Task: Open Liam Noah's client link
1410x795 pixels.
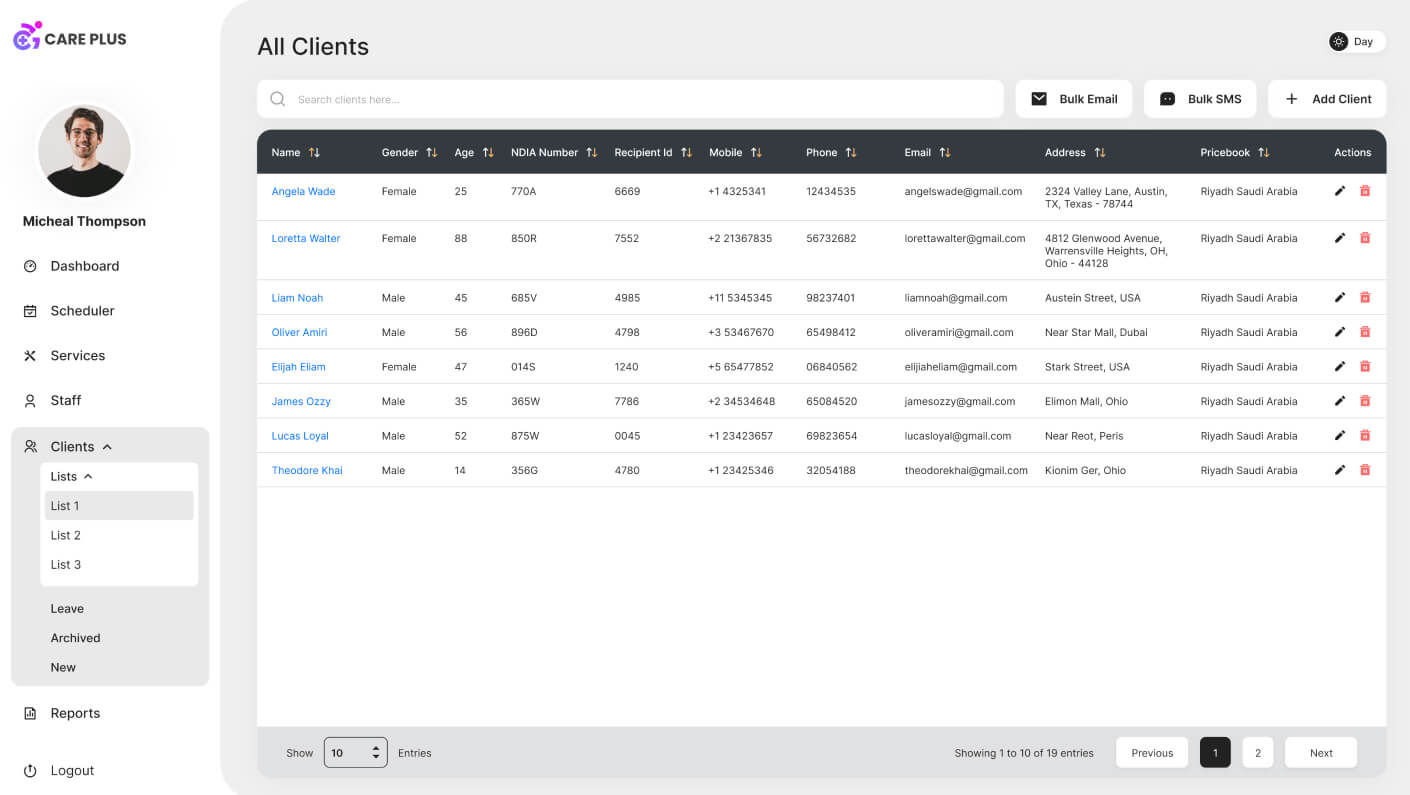Action: (297, 298)
